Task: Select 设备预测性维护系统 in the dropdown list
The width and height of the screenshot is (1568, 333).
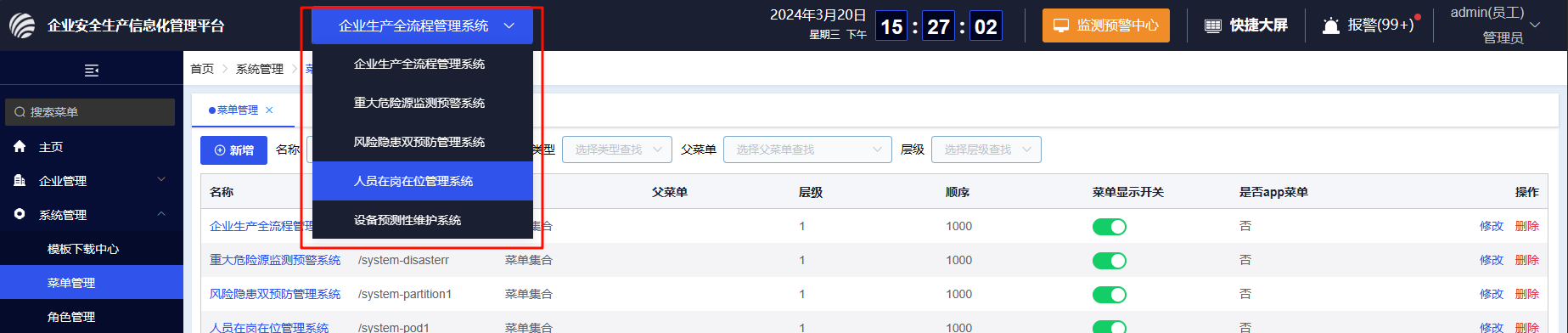Action: [x=422, y=220]
